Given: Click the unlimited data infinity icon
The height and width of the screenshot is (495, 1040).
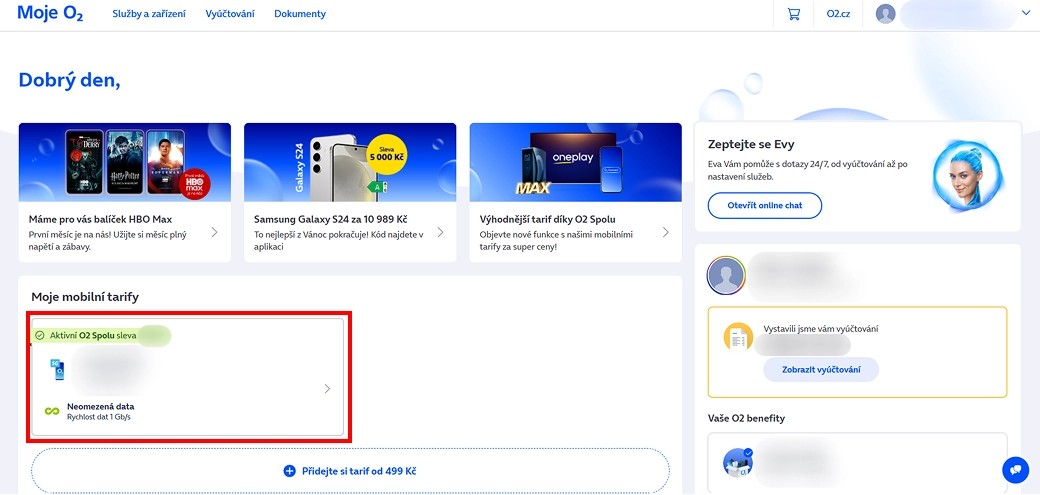Looking at the screenshot, I should coord(52,411).
